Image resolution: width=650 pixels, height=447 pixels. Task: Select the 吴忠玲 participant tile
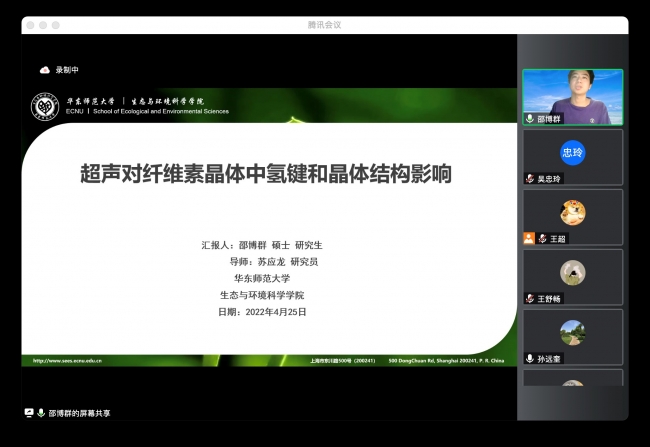(572, 155)
